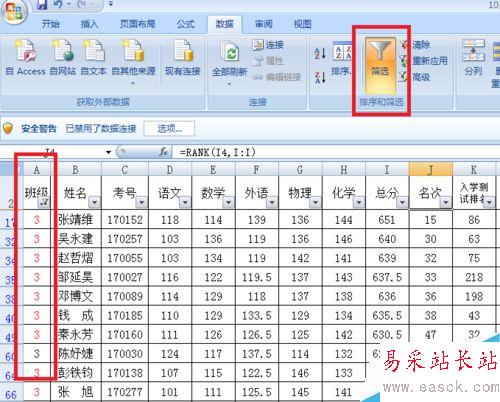Open the 审阅 Review tab

(263, 24)
